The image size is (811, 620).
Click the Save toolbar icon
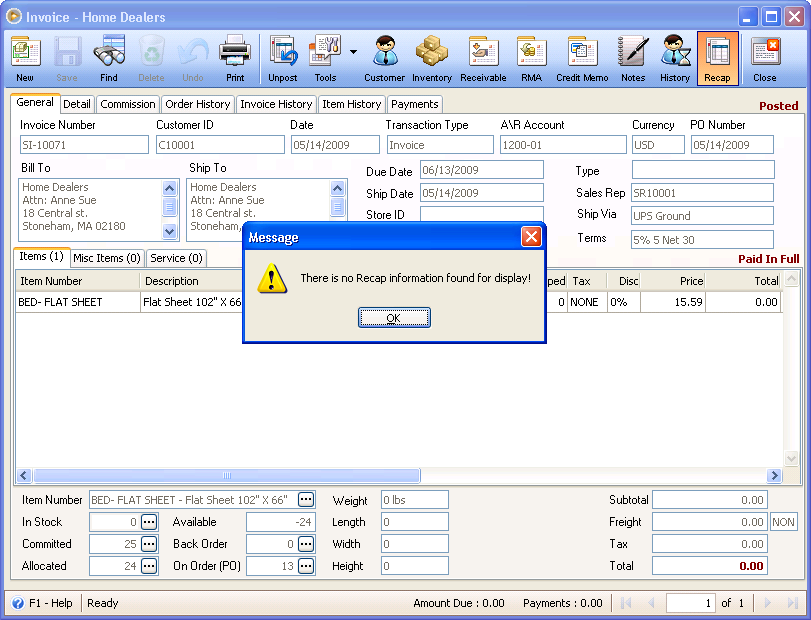coord(67,52)
